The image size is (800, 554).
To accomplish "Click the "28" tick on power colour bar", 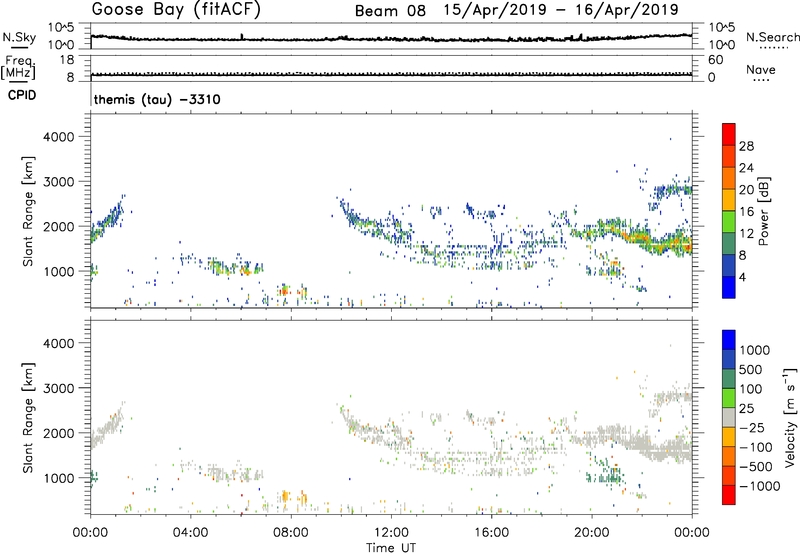I will point(746,146).
